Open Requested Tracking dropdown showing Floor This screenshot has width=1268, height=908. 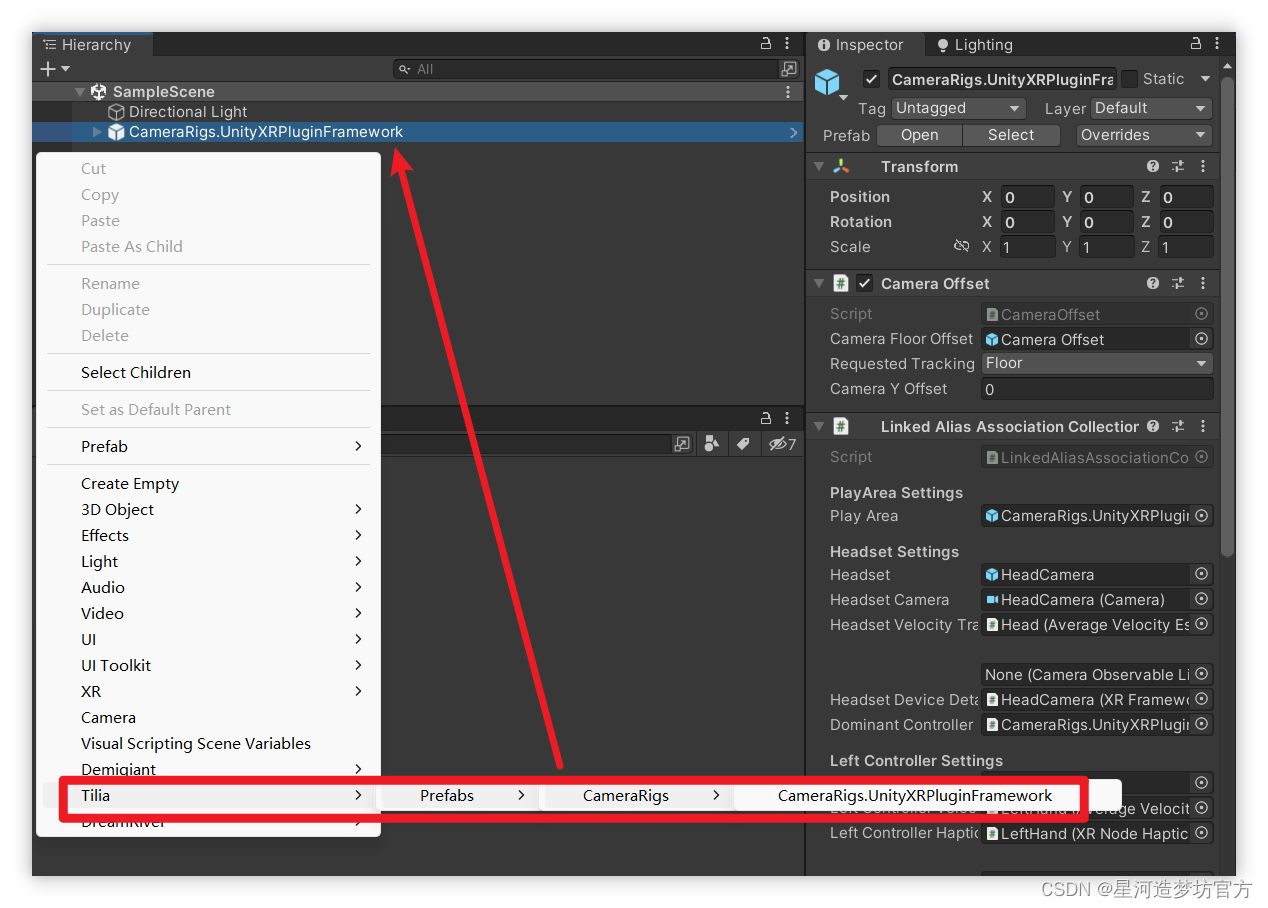1097,364
